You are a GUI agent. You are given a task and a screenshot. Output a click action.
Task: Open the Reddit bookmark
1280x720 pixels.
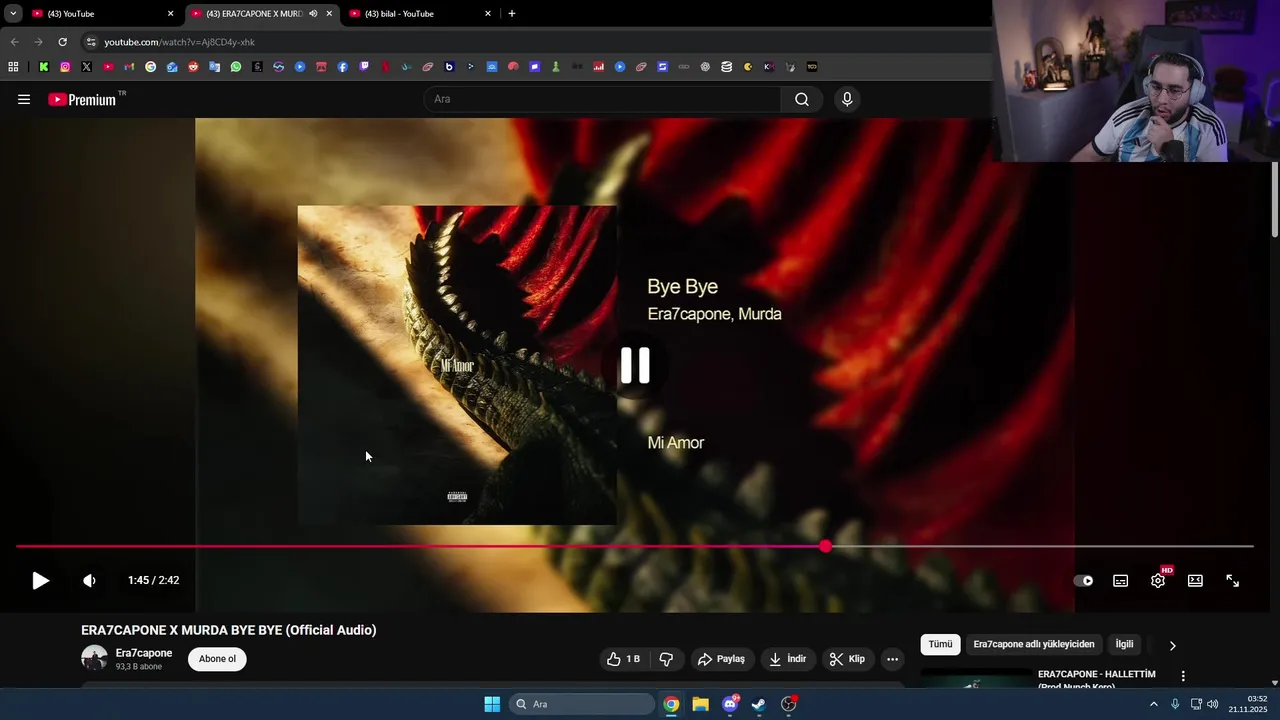[x=193, y=67]
